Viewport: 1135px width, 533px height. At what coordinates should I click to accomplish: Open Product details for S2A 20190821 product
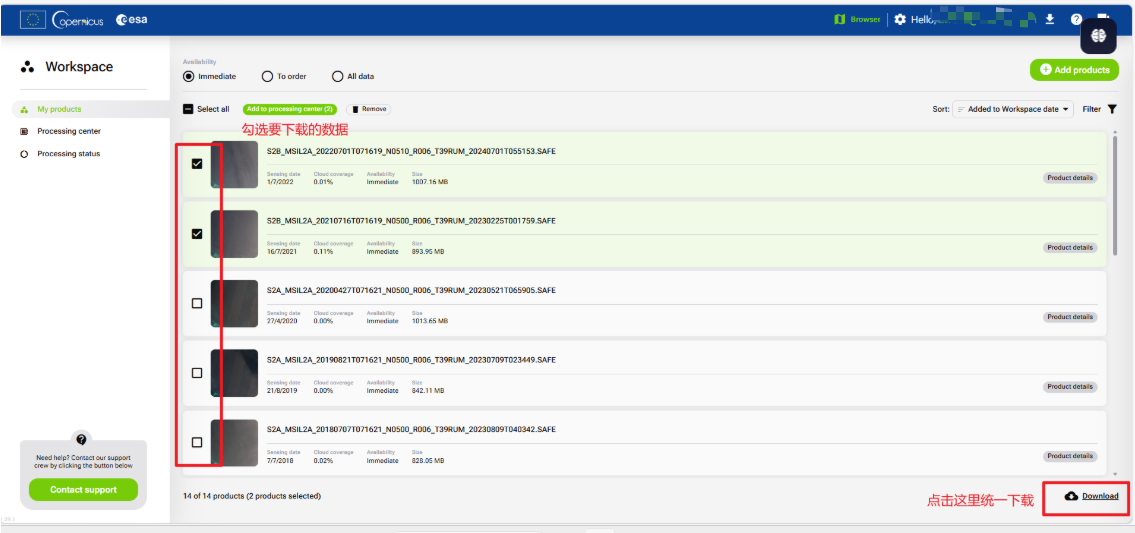tap(1070, 387)
